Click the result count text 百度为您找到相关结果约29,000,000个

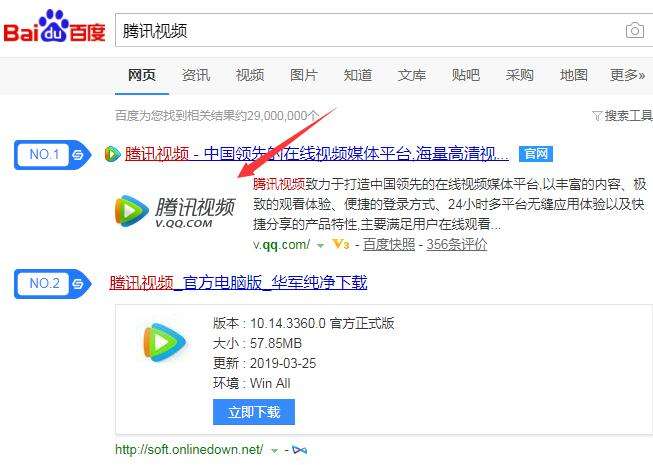217,116
